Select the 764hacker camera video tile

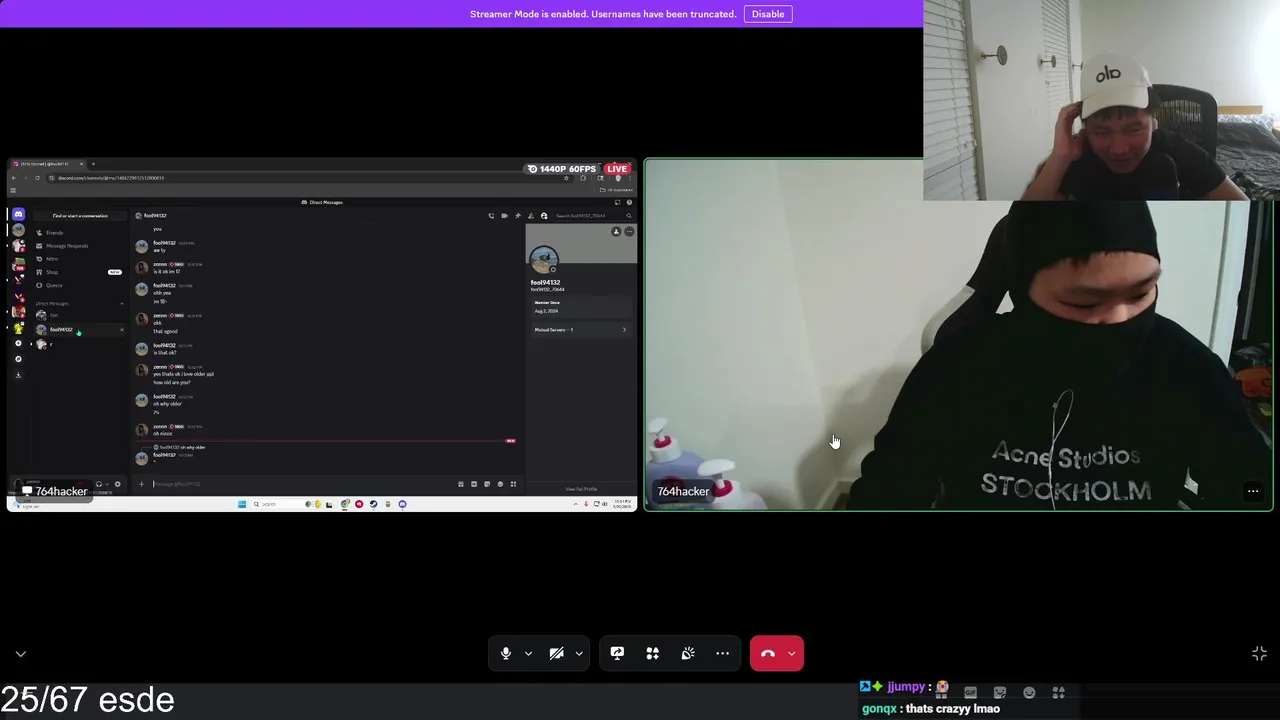click(x=958, y=335)
